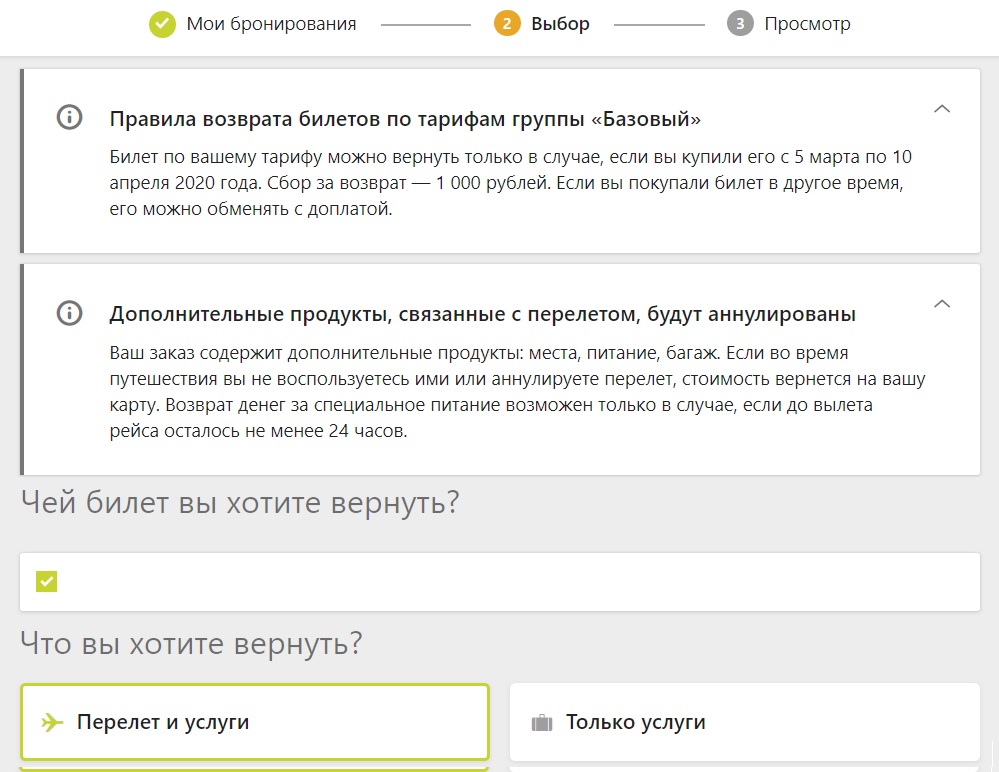Image resolution: width=999 pixels, height=772 pixels.
Task: Click the green checkmark step icon
Action: click(162, 24)
